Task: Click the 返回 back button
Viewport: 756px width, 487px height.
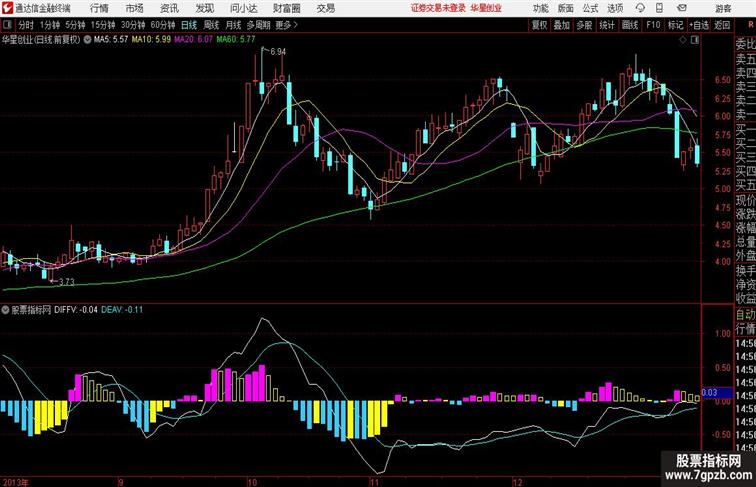Action: (722, 25)
